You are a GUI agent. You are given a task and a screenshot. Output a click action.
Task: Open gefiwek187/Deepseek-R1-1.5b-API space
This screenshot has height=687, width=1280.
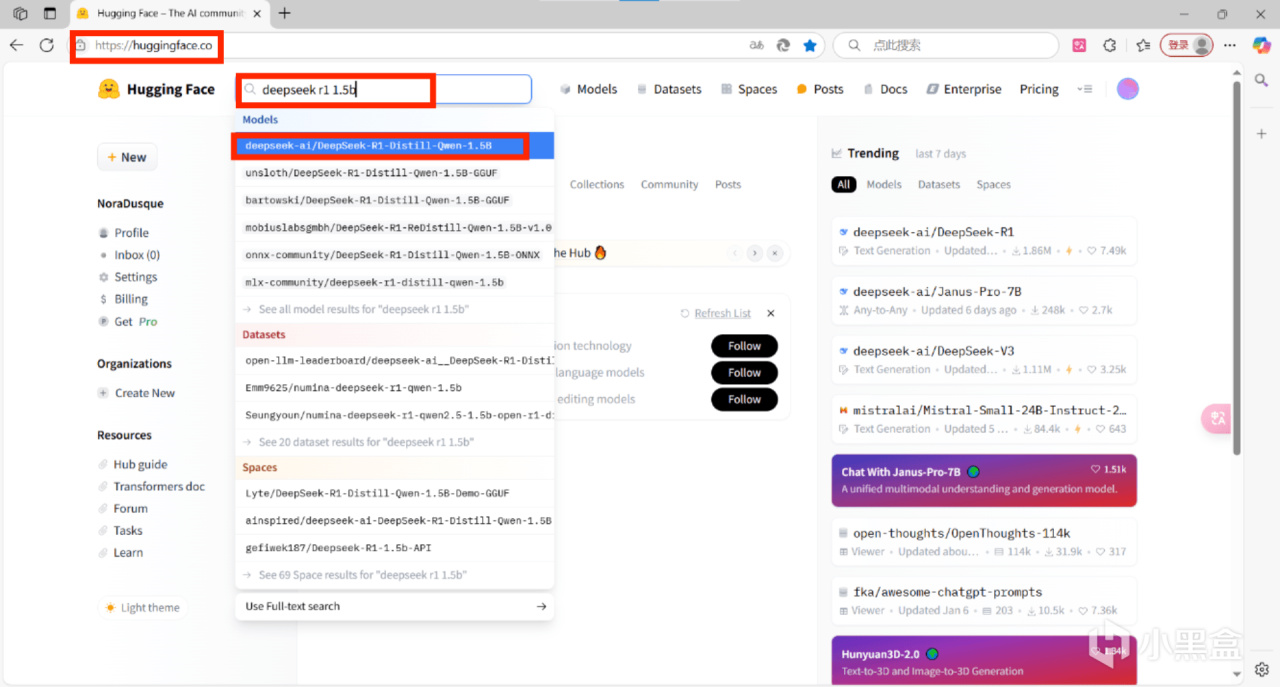tap(394, 548)
